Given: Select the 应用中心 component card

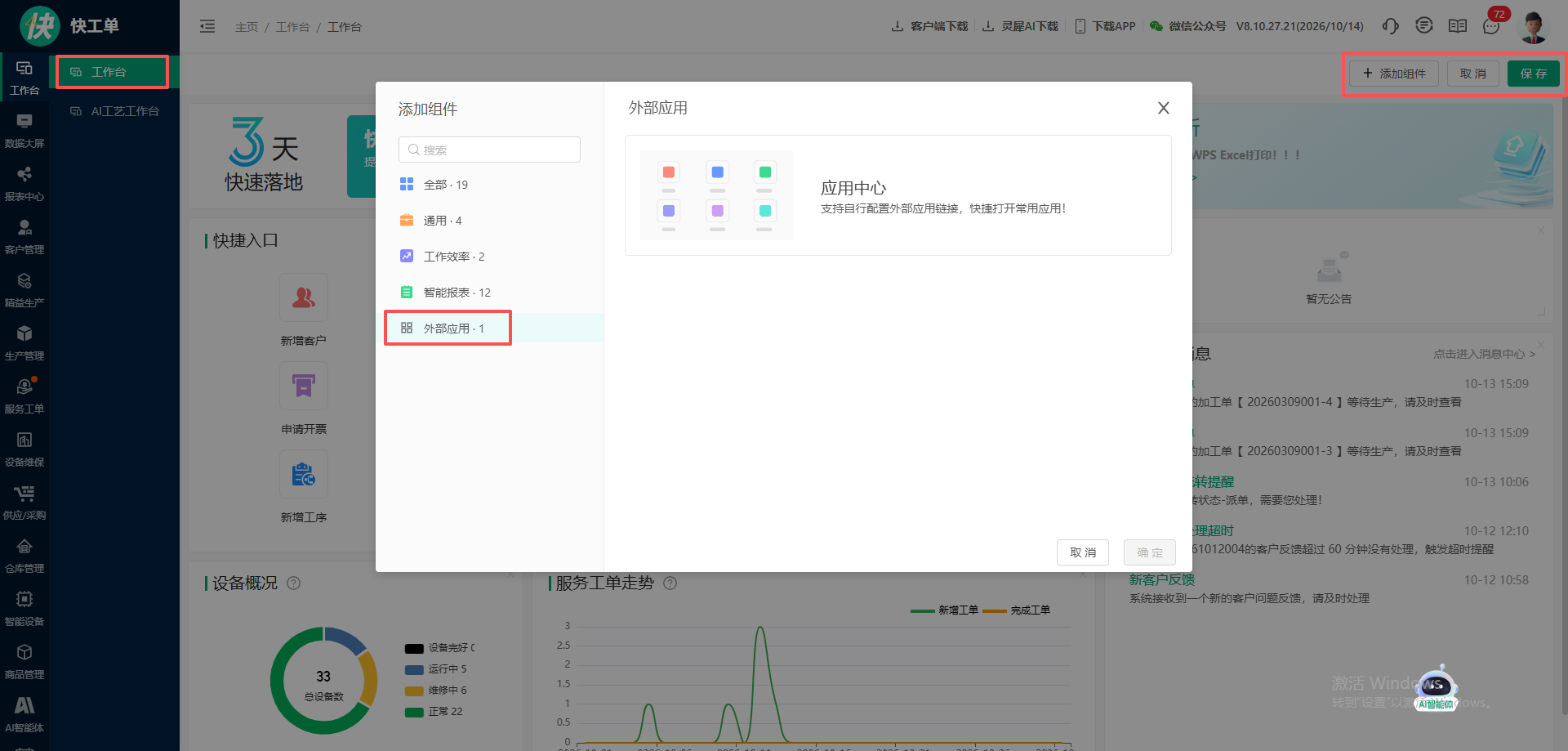Looking at the screenshot, I should (x=898, y=195).
